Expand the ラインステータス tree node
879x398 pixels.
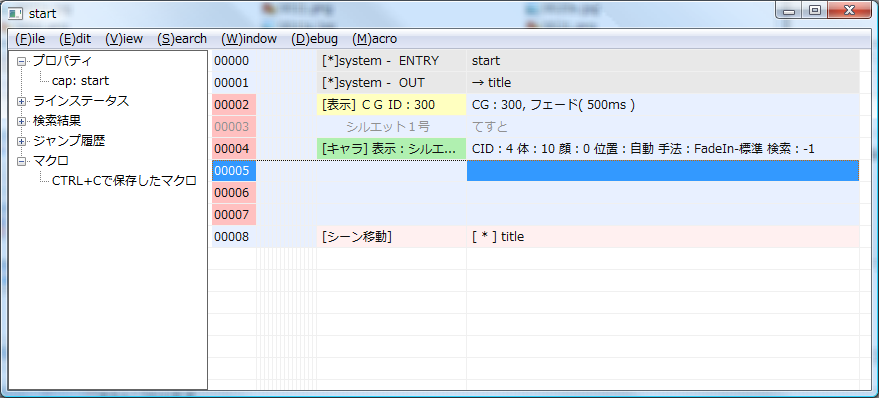click(x=21, y=101)
